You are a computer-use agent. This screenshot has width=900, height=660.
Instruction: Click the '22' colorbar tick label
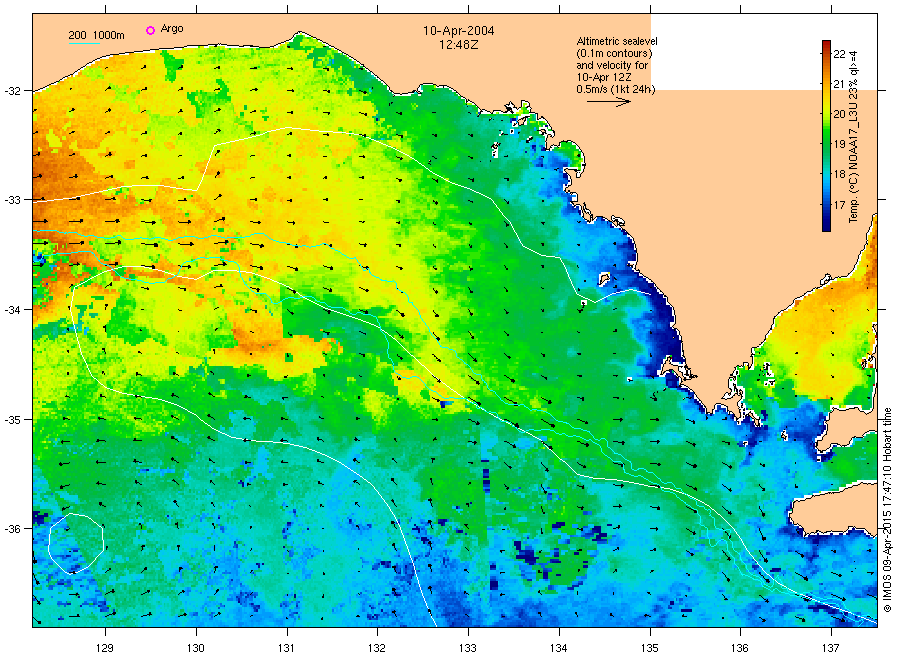[x=839, y=55]
